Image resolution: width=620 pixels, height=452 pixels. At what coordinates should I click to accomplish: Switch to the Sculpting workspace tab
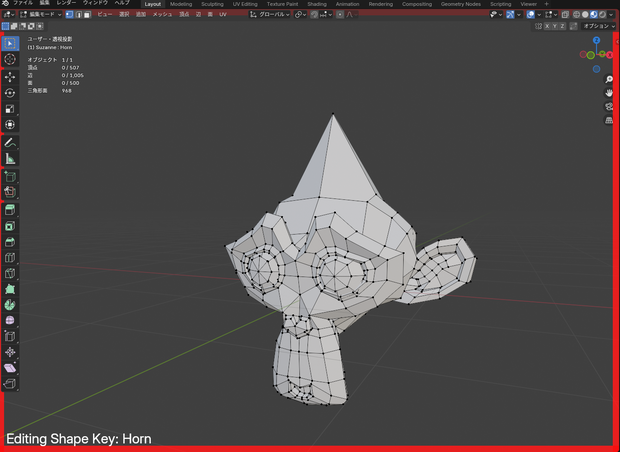coord(212,4)
